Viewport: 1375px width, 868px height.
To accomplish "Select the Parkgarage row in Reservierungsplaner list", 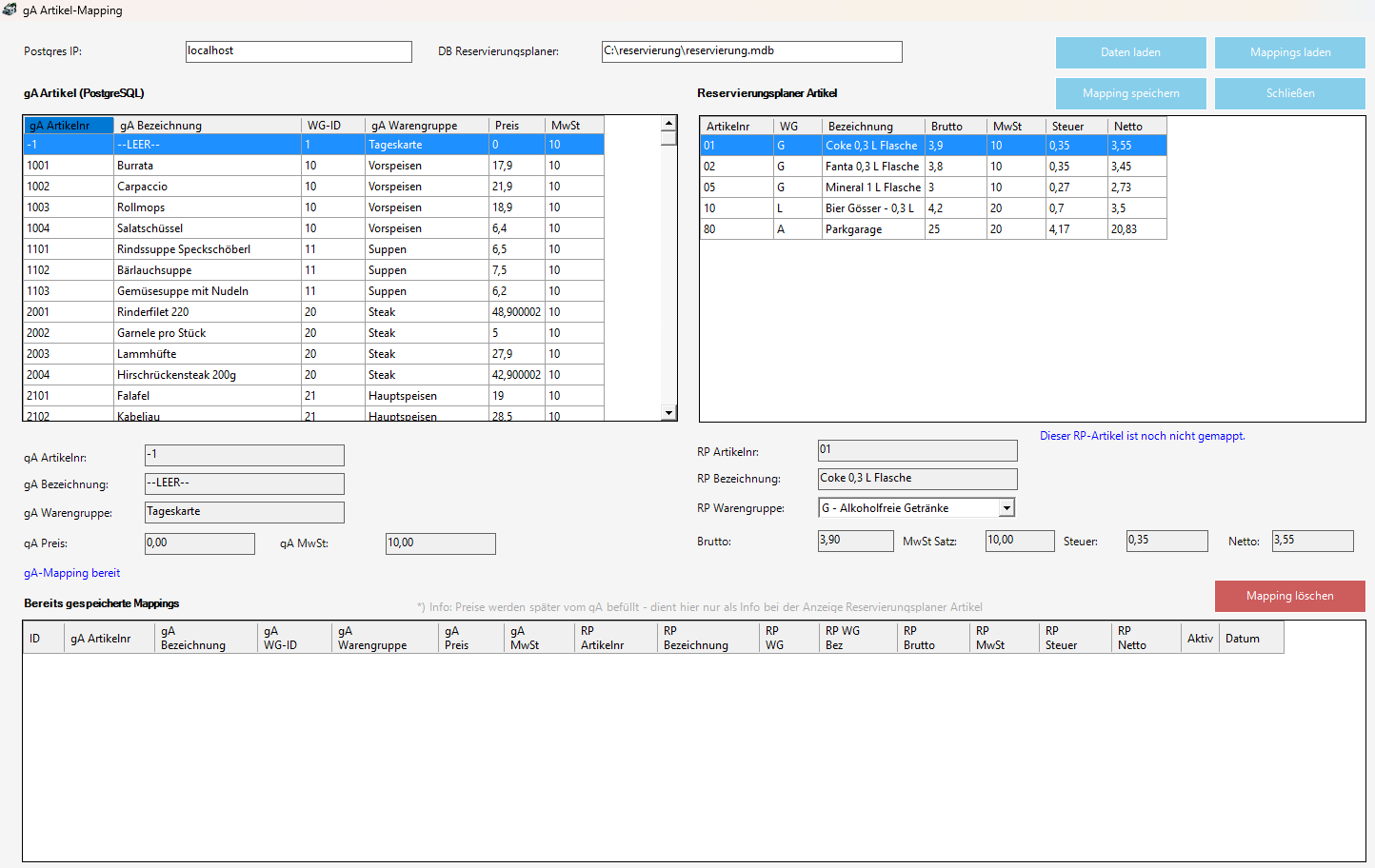I will click(933, 229).
